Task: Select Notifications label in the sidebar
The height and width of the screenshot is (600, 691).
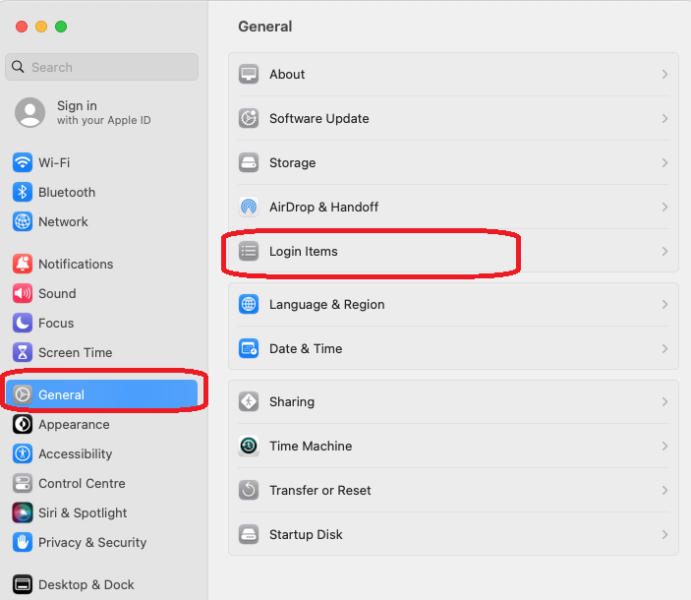Action: tap(76, 264)
